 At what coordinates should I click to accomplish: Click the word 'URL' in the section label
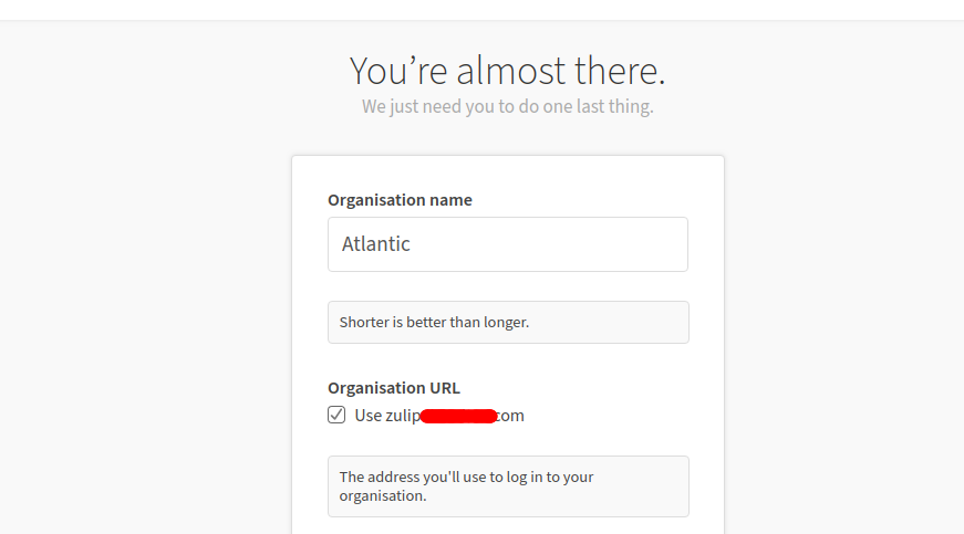446,388
